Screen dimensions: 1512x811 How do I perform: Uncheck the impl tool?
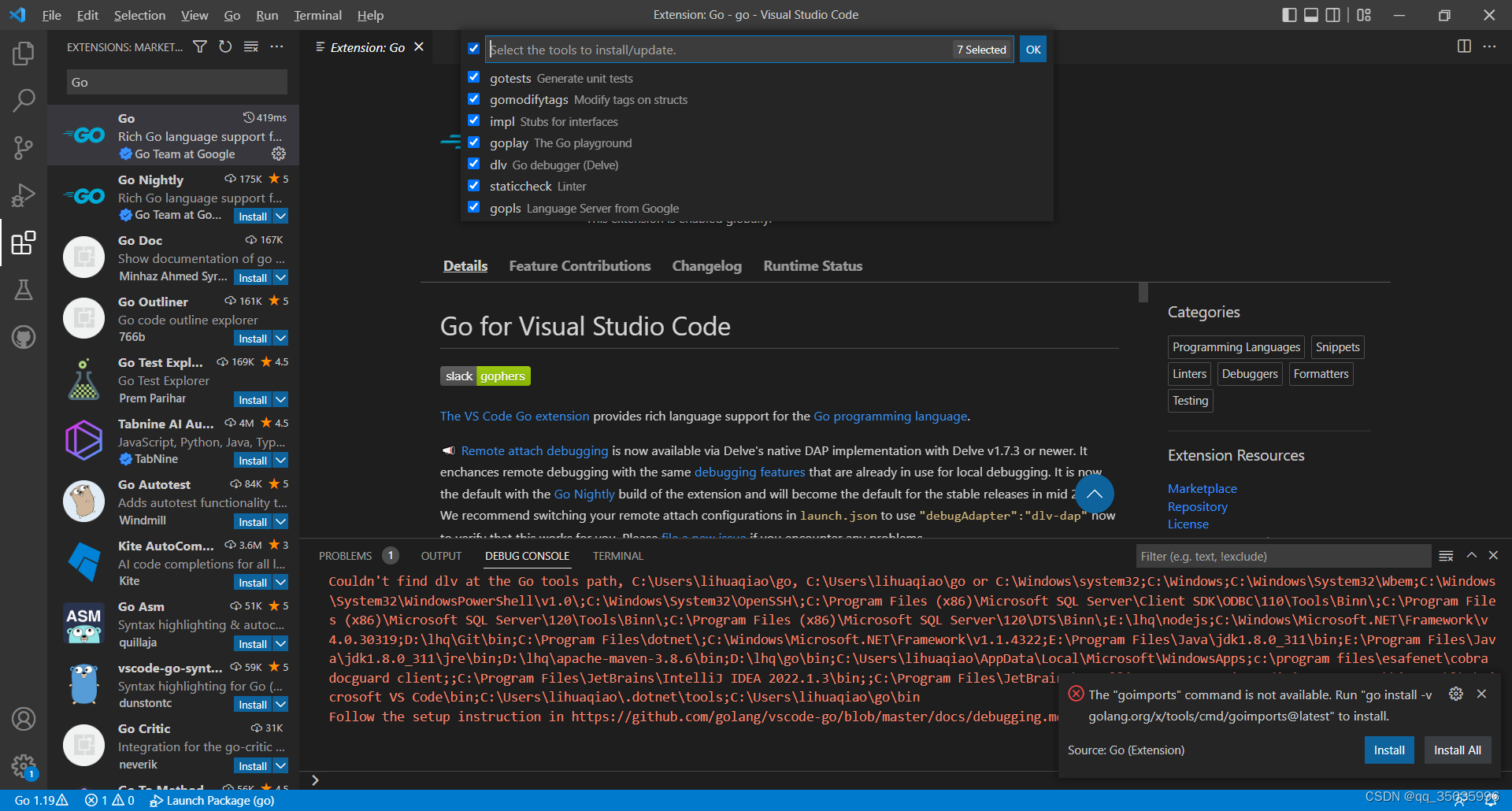click(x=473, y=120)
